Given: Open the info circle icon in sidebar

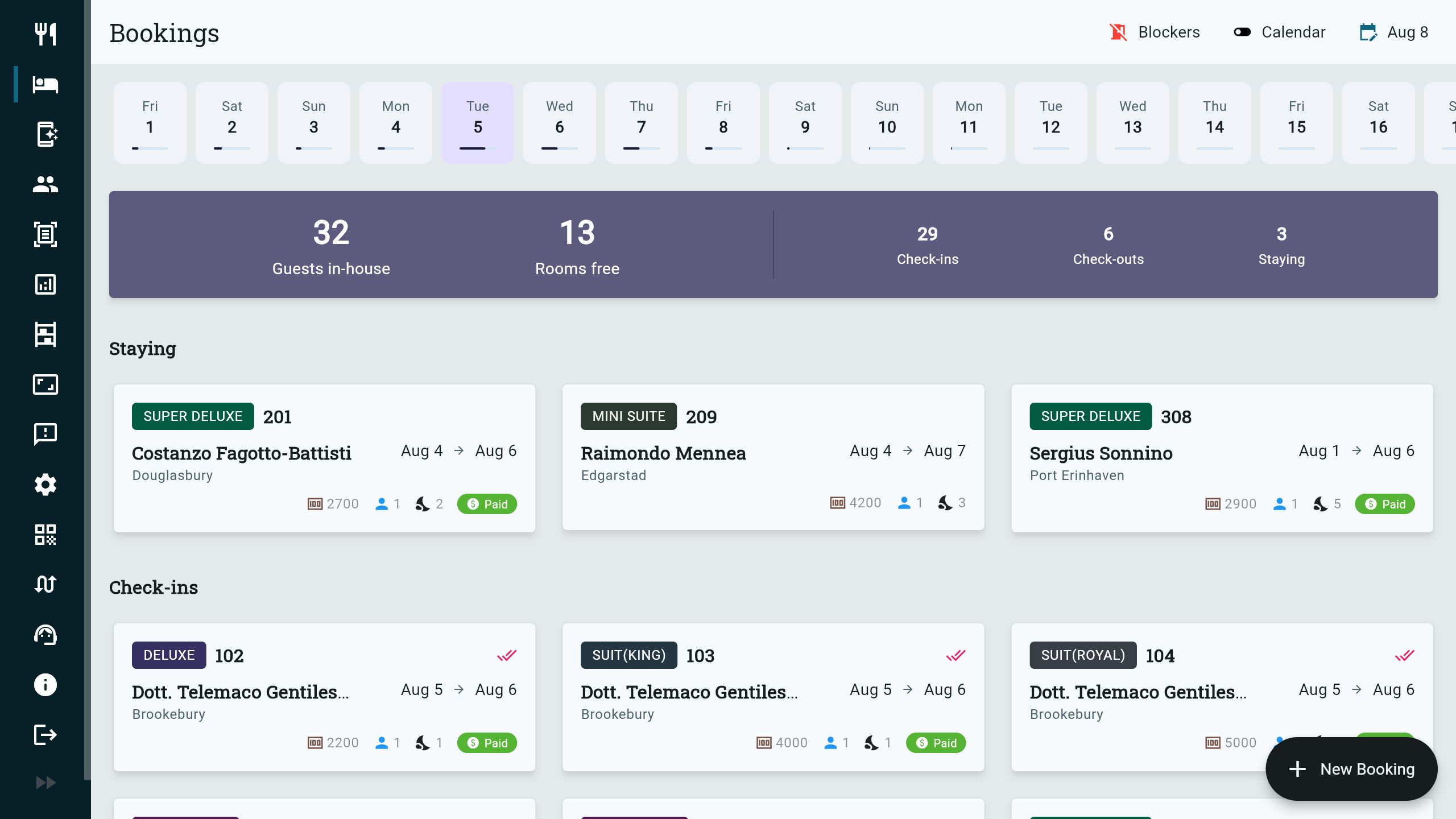Looking at the screenshot, I should click(45, 685).
